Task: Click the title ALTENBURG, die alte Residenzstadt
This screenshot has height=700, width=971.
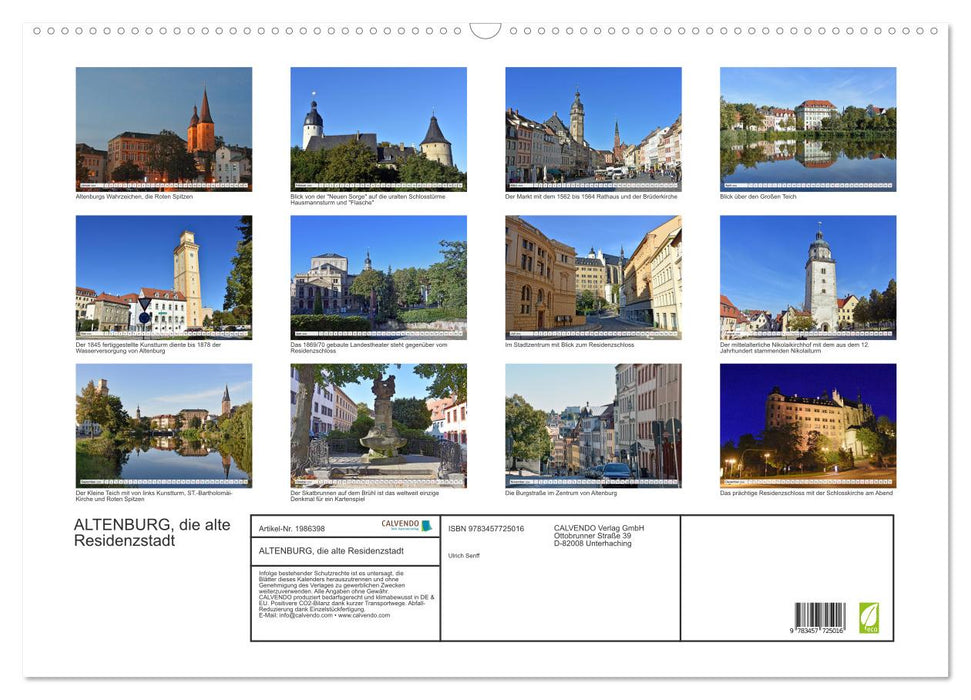Action: pos(150,530)
